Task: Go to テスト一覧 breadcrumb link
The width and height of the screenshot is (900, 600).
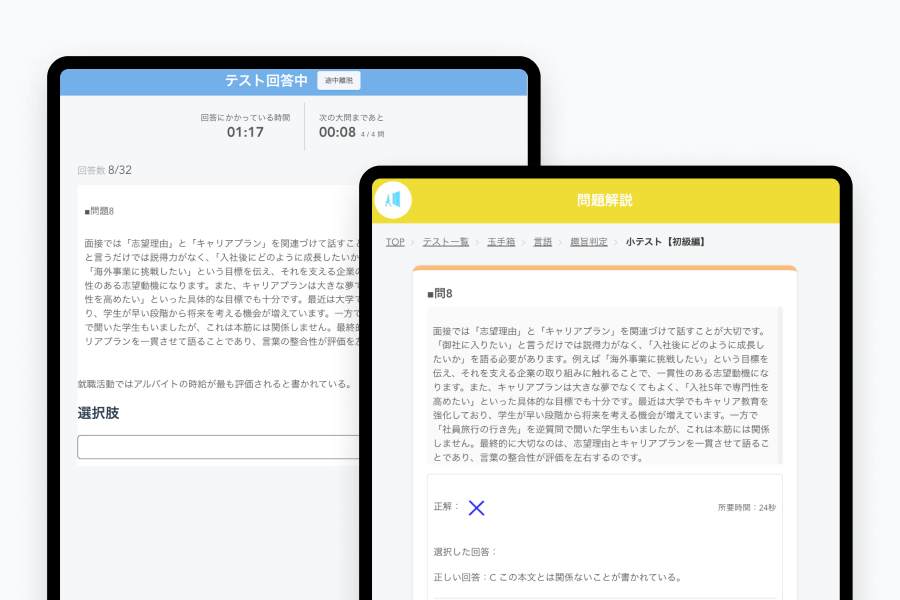Action: [445, 242]
